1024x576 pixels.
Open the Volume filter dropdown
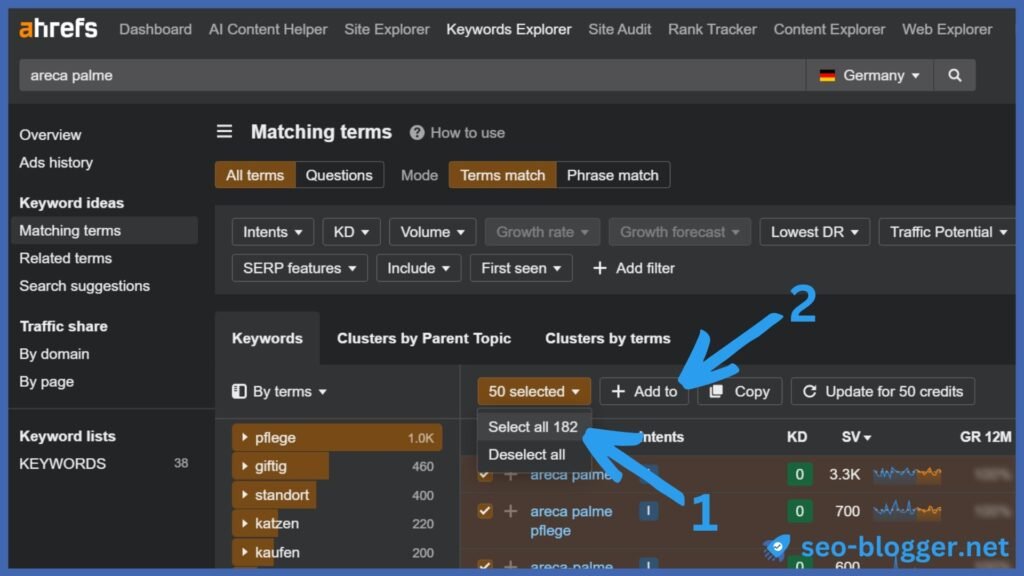(x=432, y=232)
